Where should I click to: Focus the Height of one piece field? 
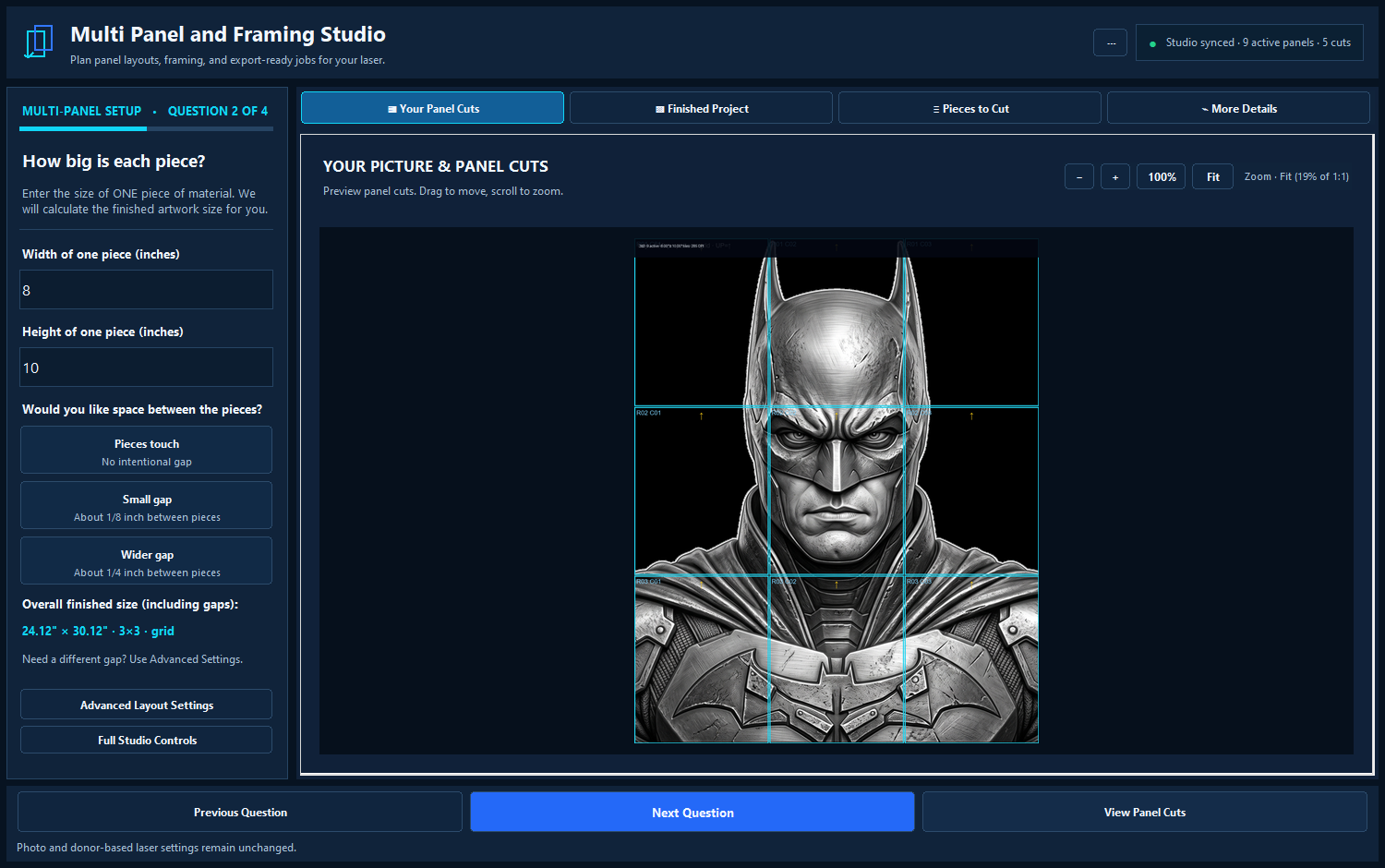tap(147, 368)
